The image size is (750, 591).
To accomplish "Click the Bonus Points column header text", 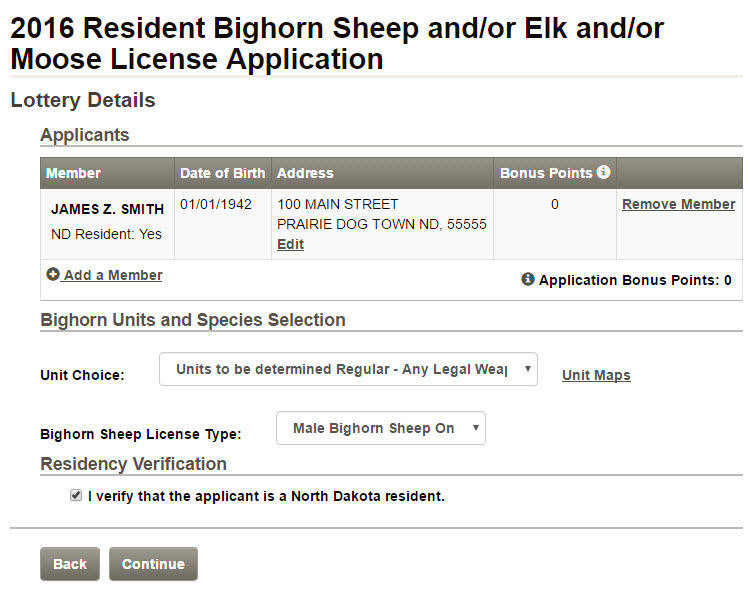I will (546, 173).
